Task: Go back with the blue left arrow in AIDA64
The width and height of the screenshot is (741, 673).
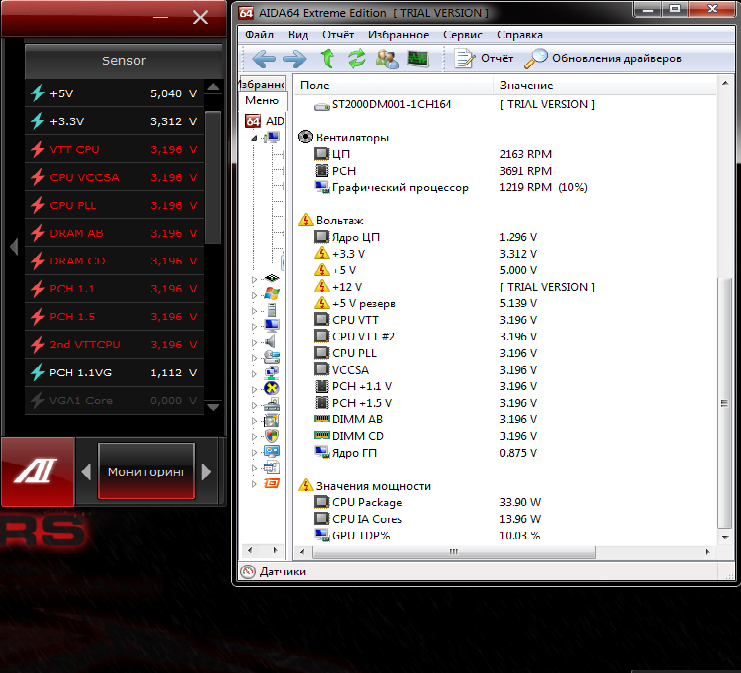Action: click(264, 59)
